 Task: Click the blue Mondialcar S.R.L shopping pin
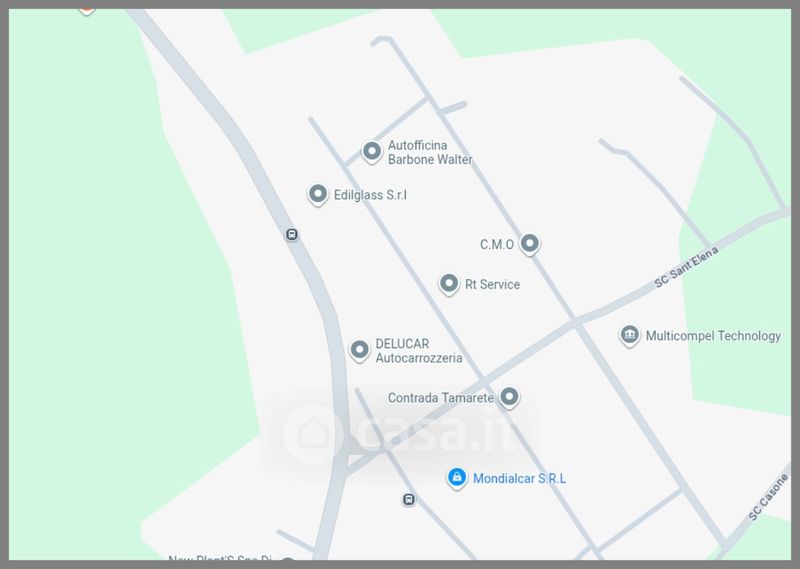point(457,478)
